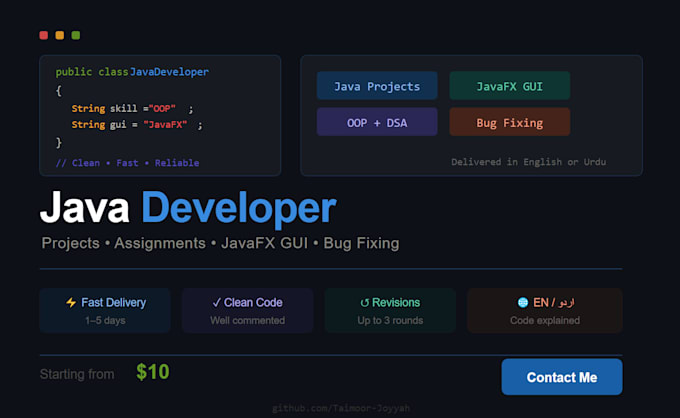The height and width of the screenshot is (418, 680).
Task: Click the 'Well commented' text
Action: pyautogui.click(x=248, y=320)
